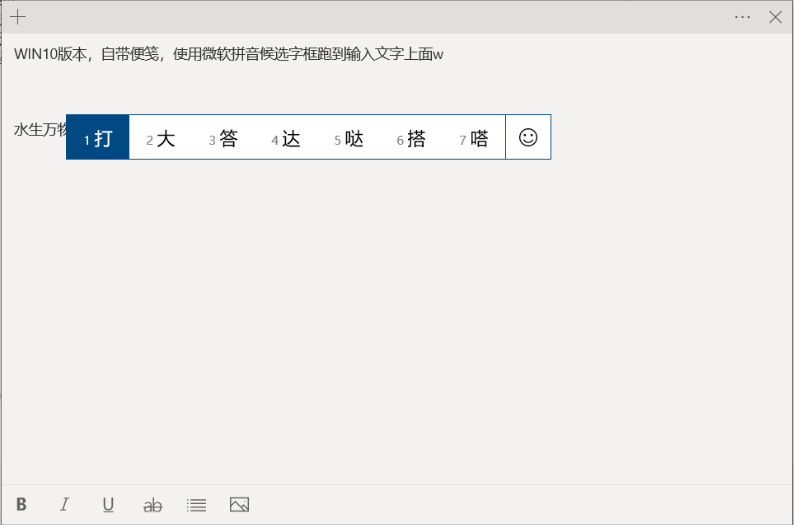Image resolution: width=794 pixels, height=525 pixels.
Task: Choose IME candidate 3 答
Action: click(x=223, y=138)
